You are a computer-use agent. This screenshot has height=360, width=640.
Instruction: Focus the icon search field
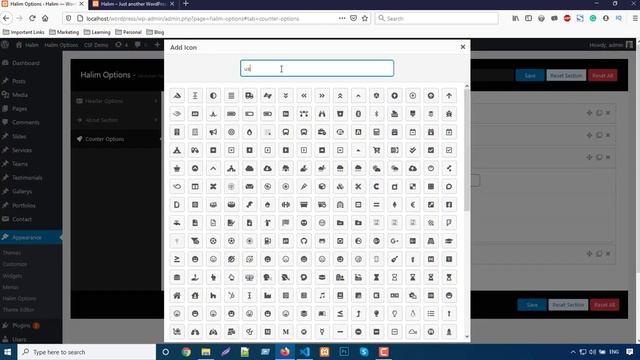pyautogui.click(x=317, y=69)
